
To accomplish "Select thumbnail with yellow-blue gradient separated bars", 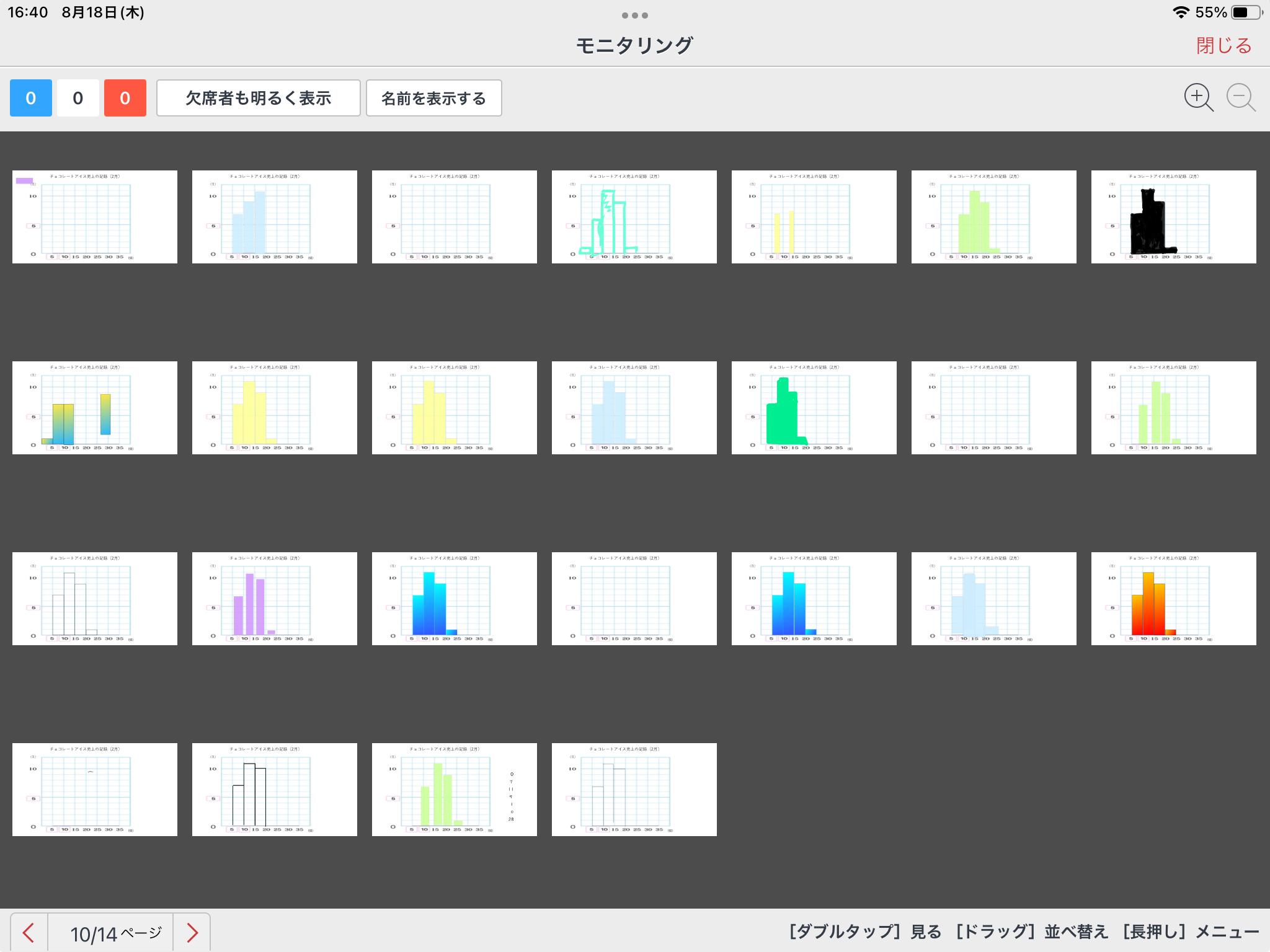I will click(x=94, y=408).
